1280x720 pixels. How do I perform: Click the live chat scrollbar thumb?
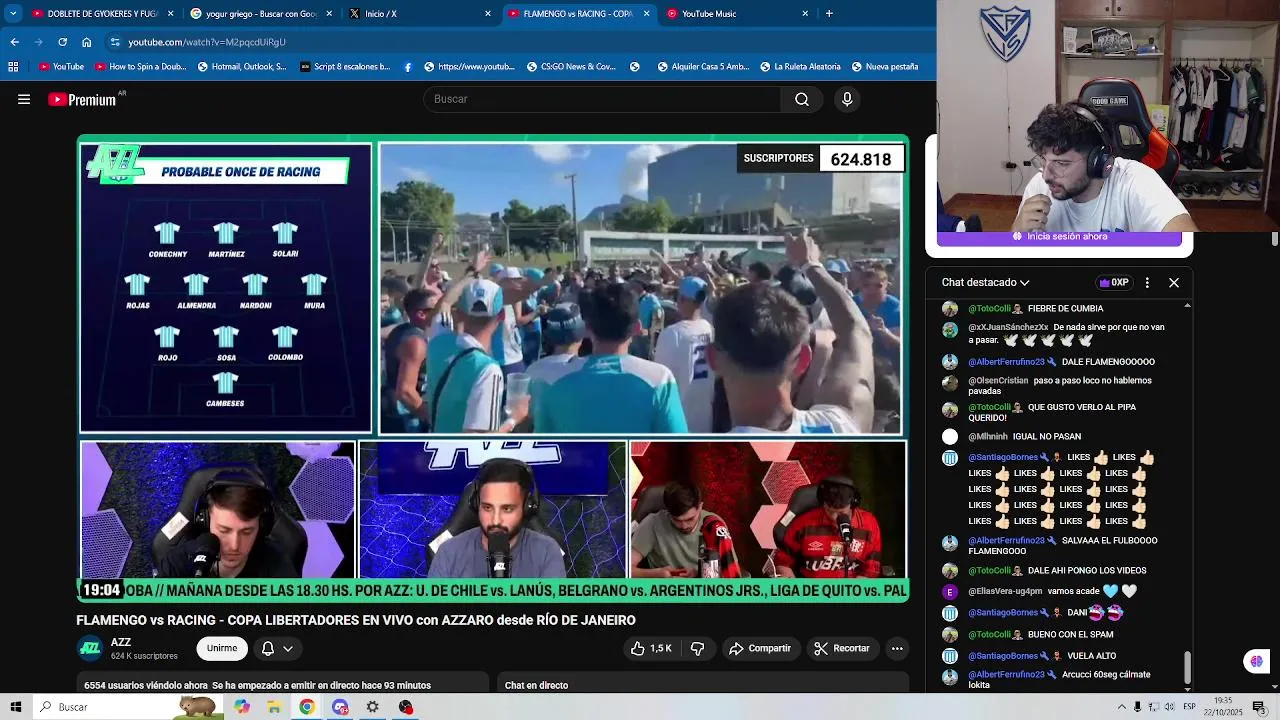pos(1187,667)
